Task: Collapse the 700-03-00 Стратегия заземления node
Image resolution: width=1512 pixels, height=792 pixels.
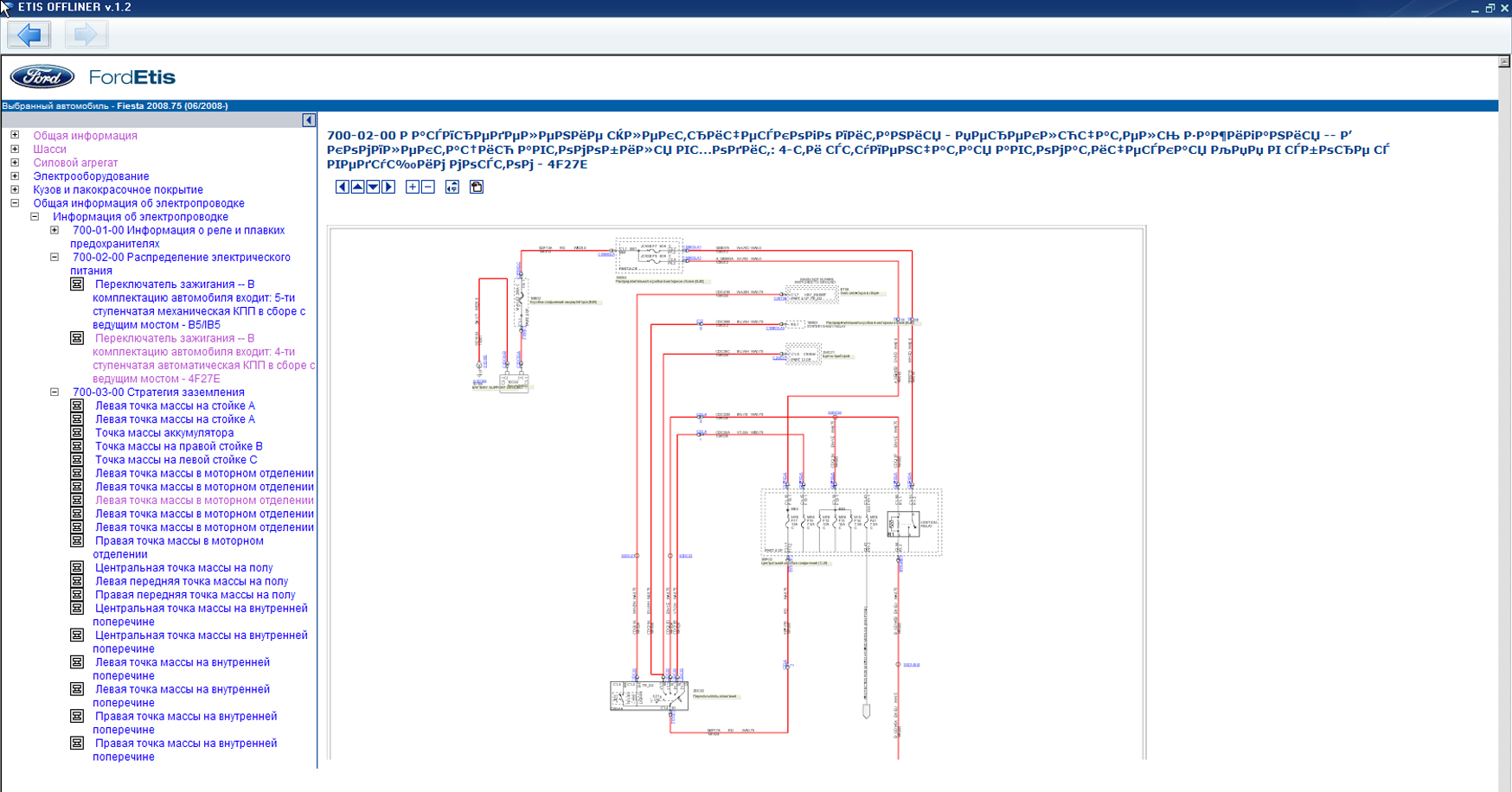Action: 54,393
